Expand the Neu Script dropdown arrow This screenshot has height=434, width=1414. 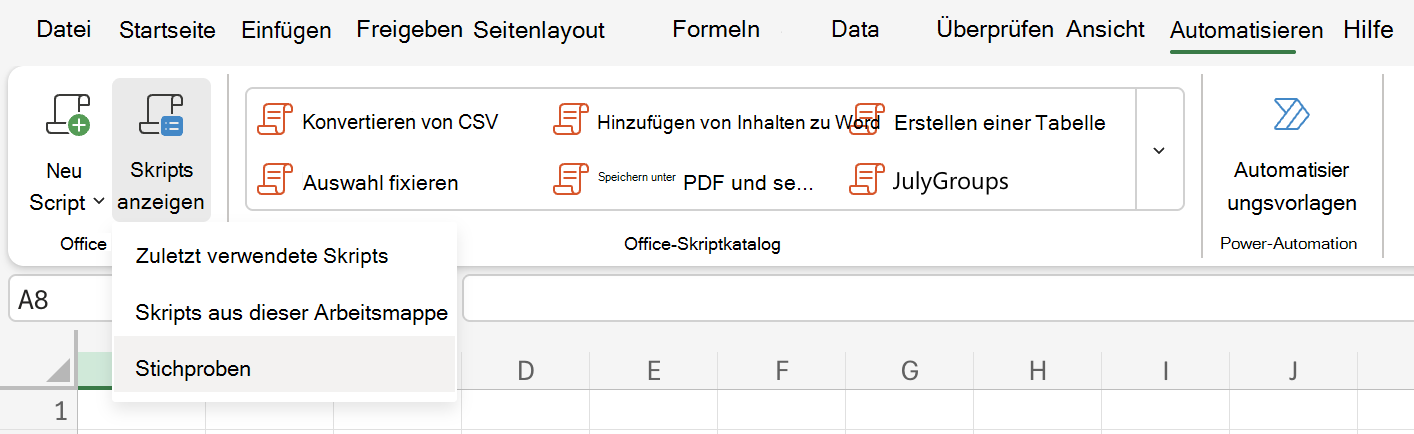(99, 202)
